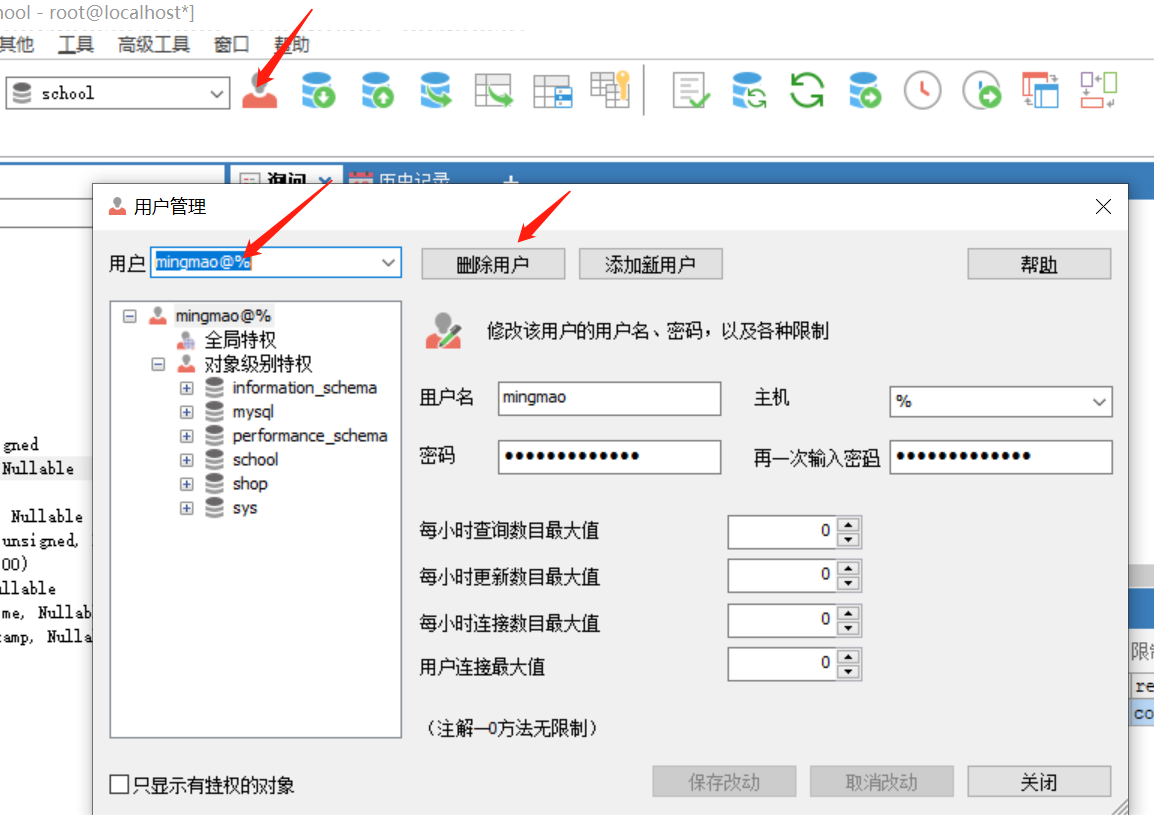Click the schema designer table icon

1040,91
